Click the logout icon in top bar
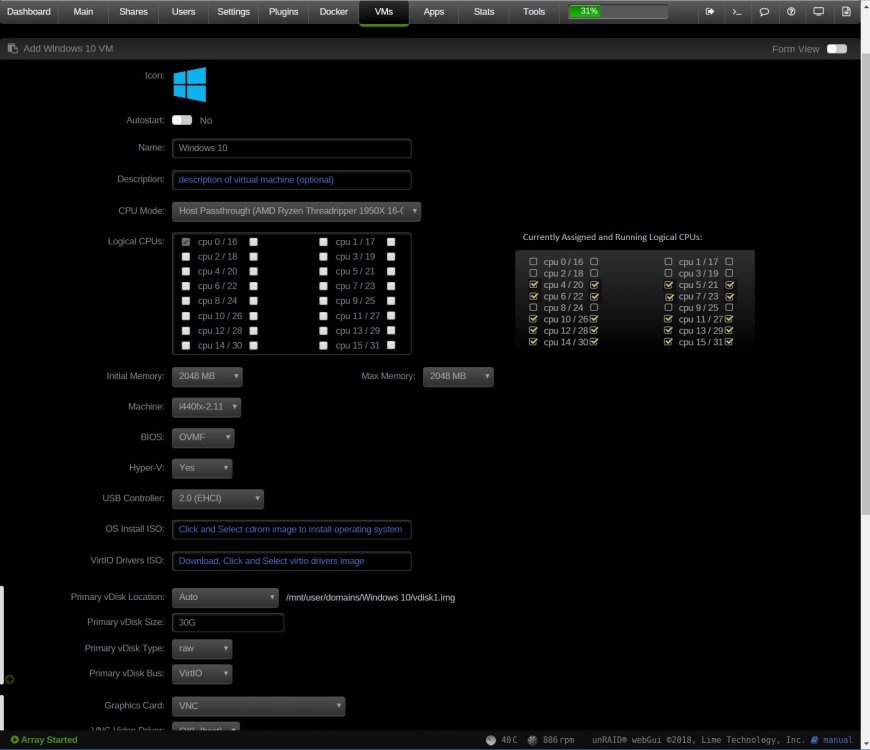This screenshot has height=750, width=870. pos(710,12)
